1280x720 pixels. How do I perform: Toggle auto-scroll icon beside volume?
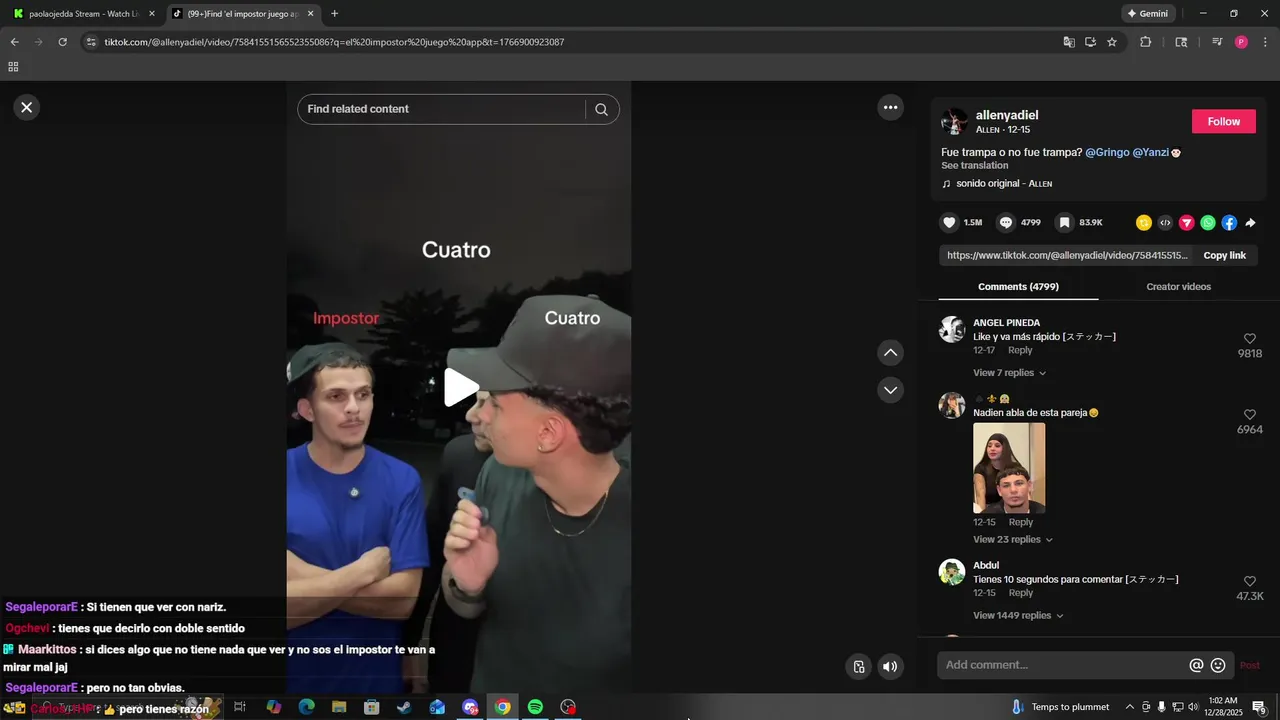pos(858,667)
